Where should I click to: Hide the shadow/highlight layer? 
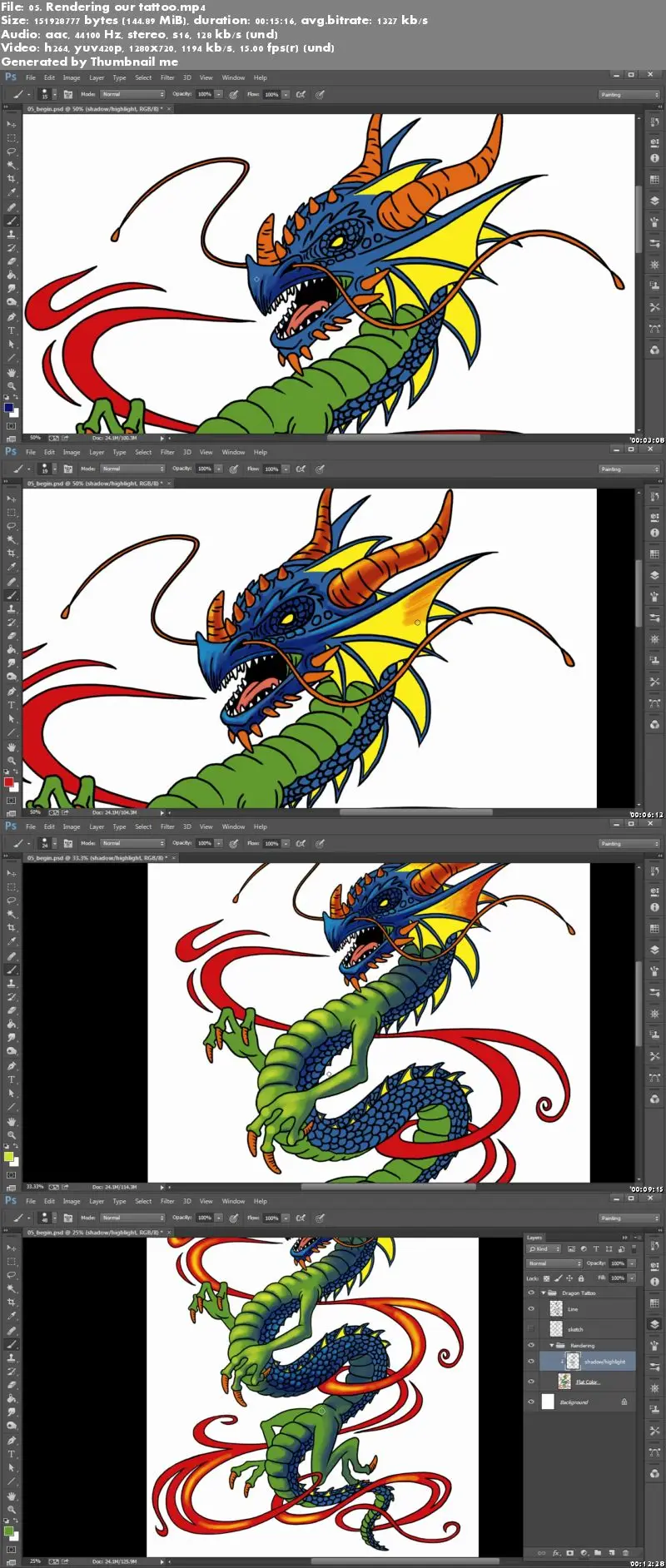coord(531,1362)
